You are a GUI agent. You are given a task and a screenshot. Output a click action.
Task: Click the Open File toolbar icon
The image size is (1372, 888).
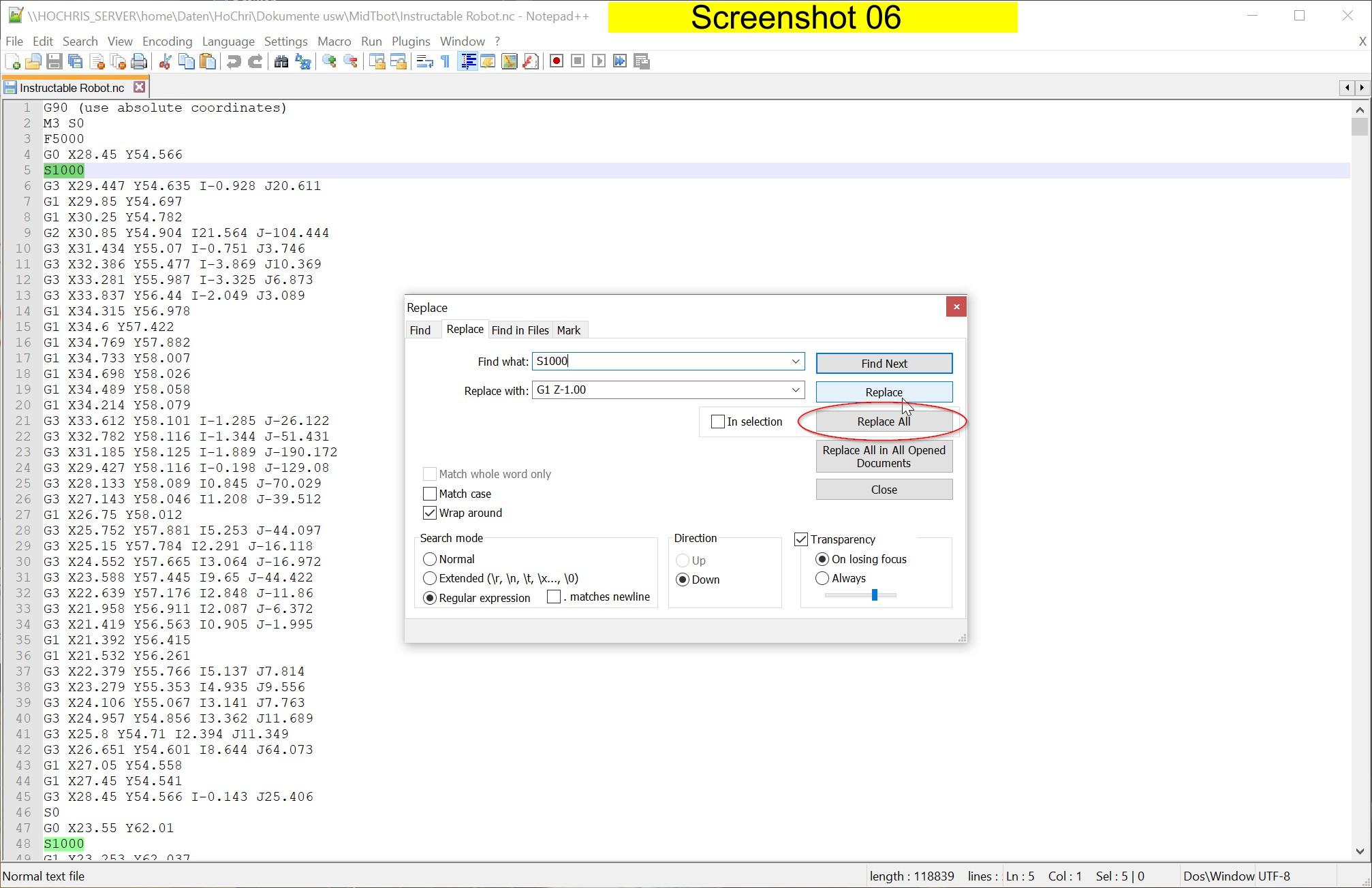tap(34, 62)
